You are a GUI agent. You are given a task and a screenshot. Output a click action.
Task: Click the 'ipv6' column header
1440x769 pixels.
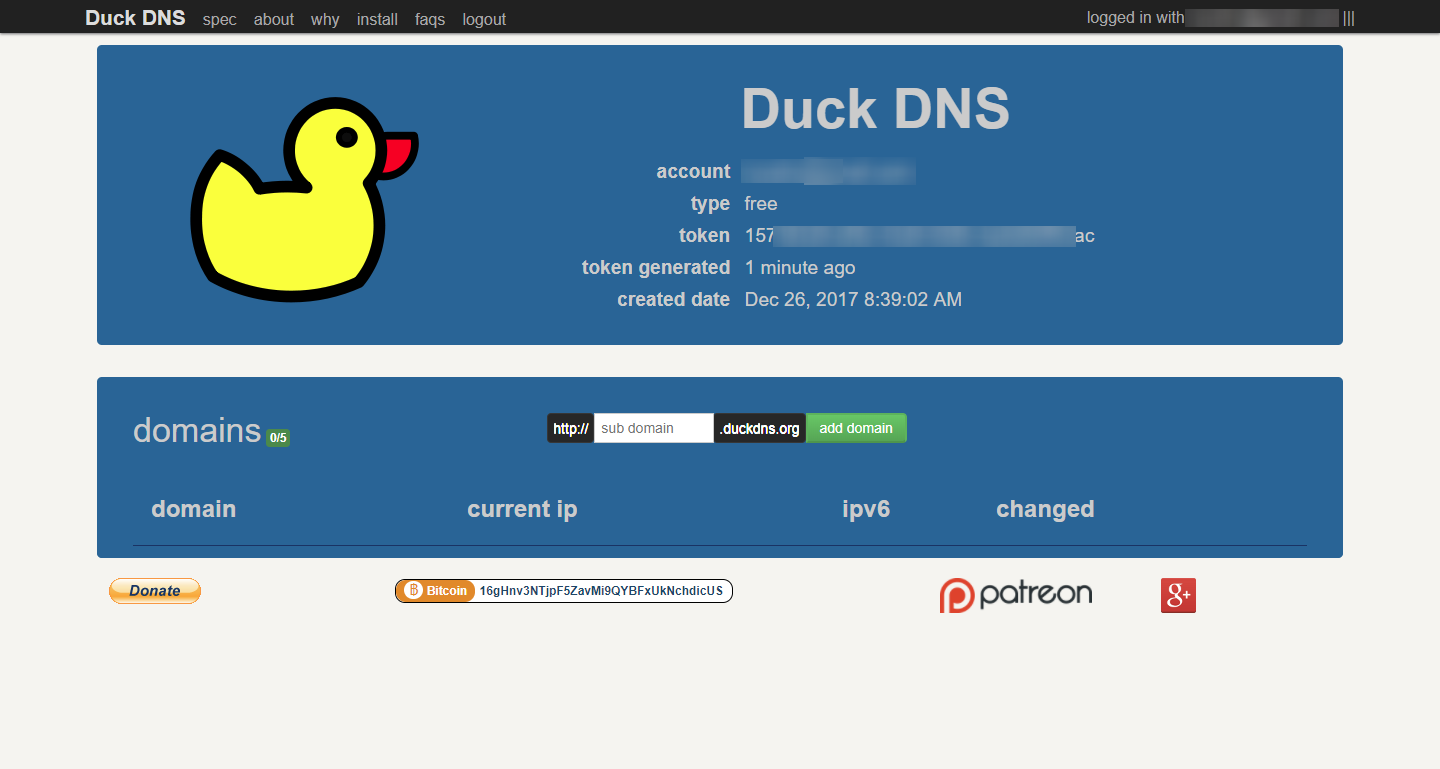tap(866, 509)
